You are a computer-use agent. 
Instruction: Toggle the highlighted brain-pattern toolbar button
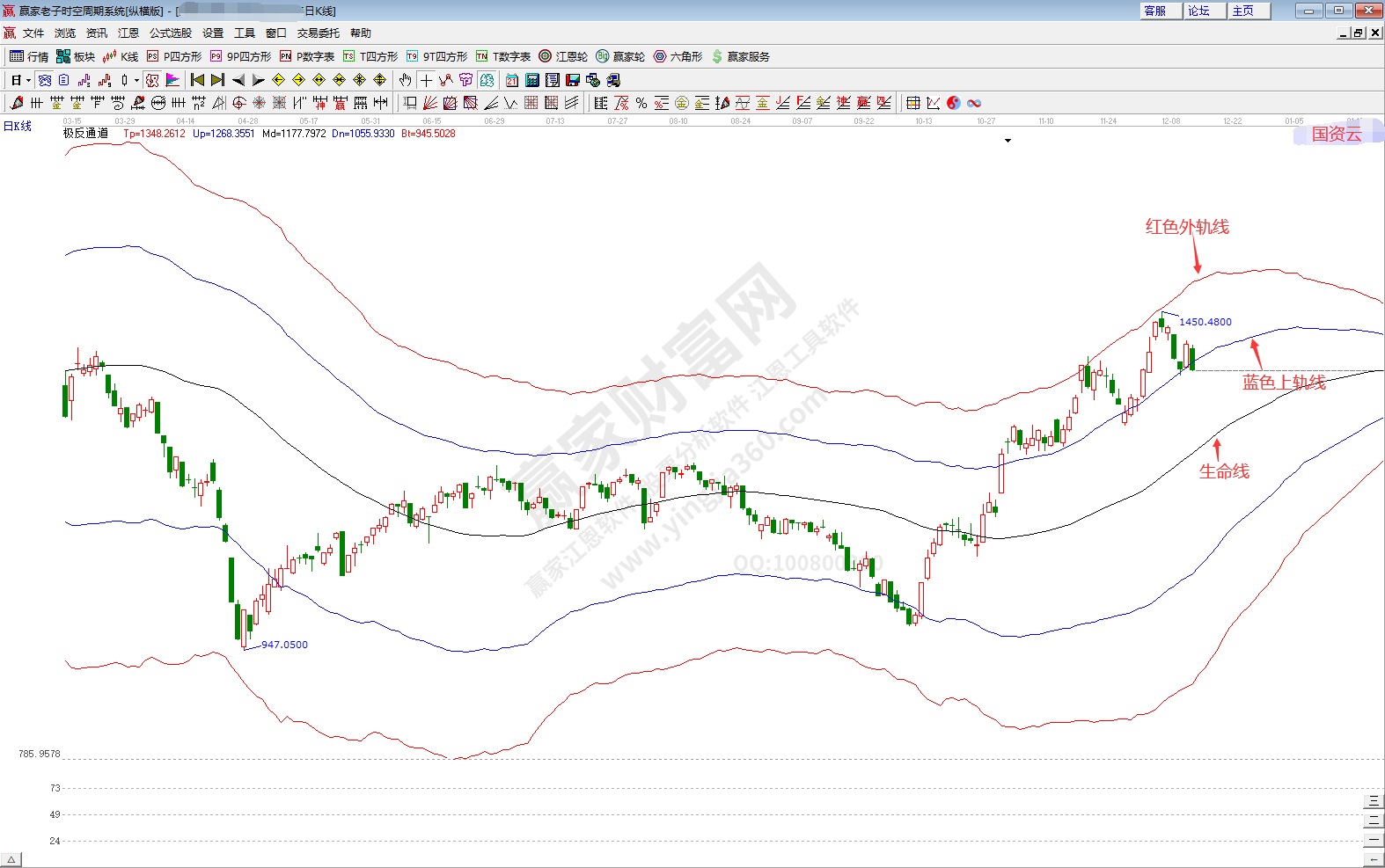(487, 80)
